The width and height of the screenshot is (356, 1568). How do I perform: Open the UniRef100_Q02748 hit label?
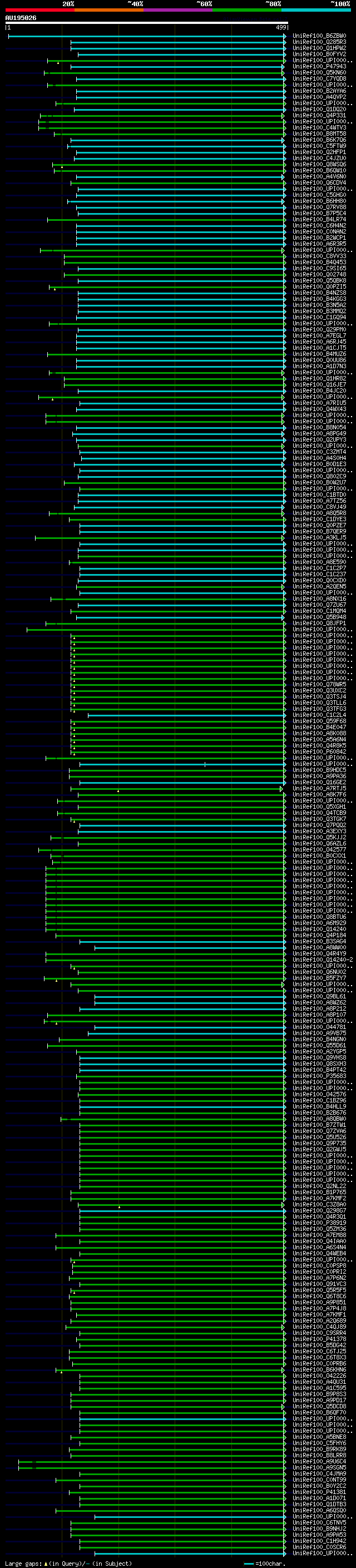tap(319, 275)
